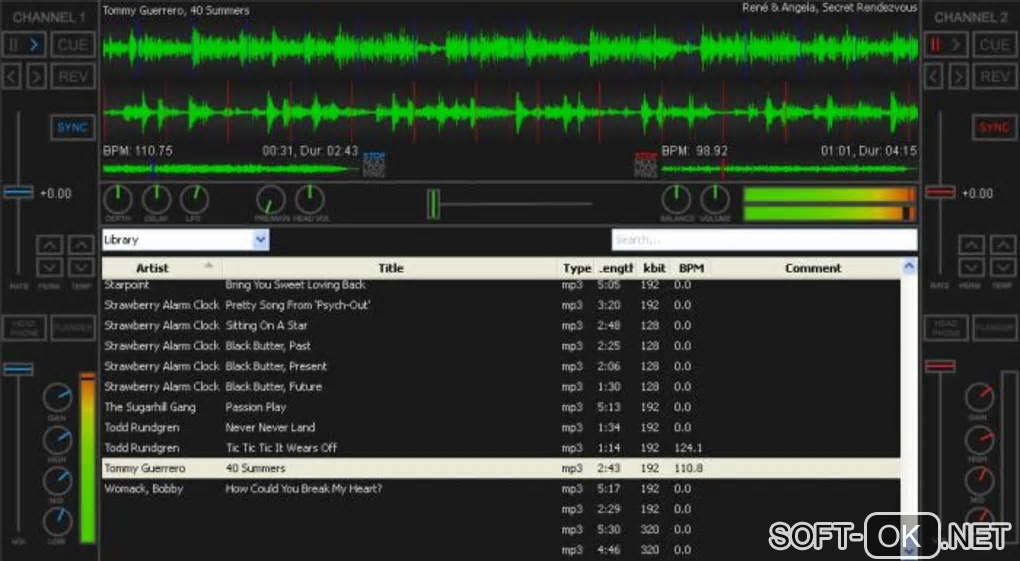Click Channel 1 RATE pitch slider handle

click(x=18, y=192)
